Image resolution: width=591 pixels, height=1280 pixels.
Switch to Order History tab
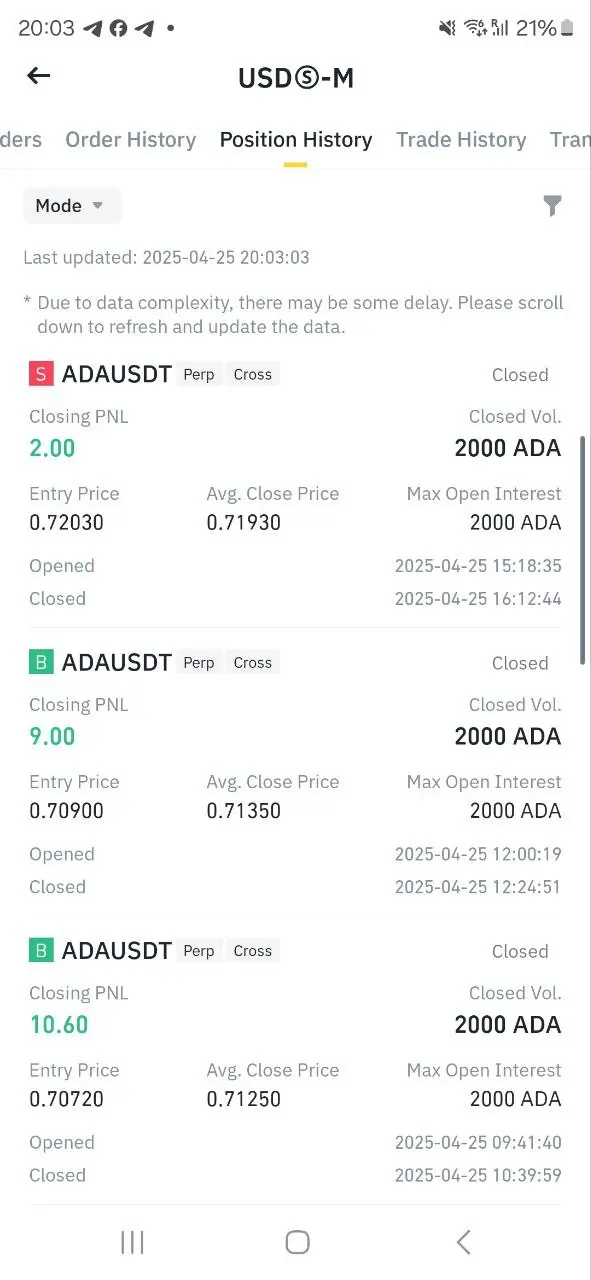pyautogui.click(x=130, y=140)
